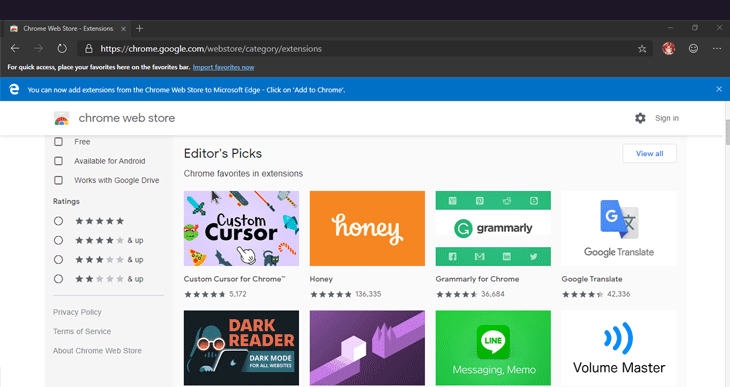Open the purple cube game thumbnail
Viewport: 730px width, 387px height.
[x=367, y=348]
